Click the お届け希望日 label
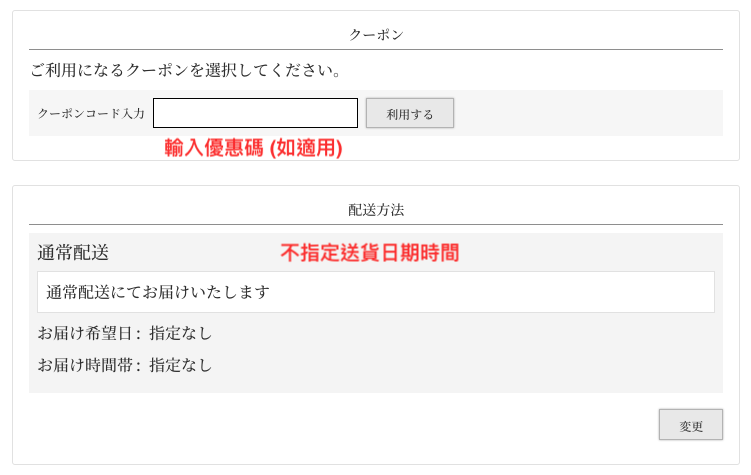751x475 pixels. (88, 333)
